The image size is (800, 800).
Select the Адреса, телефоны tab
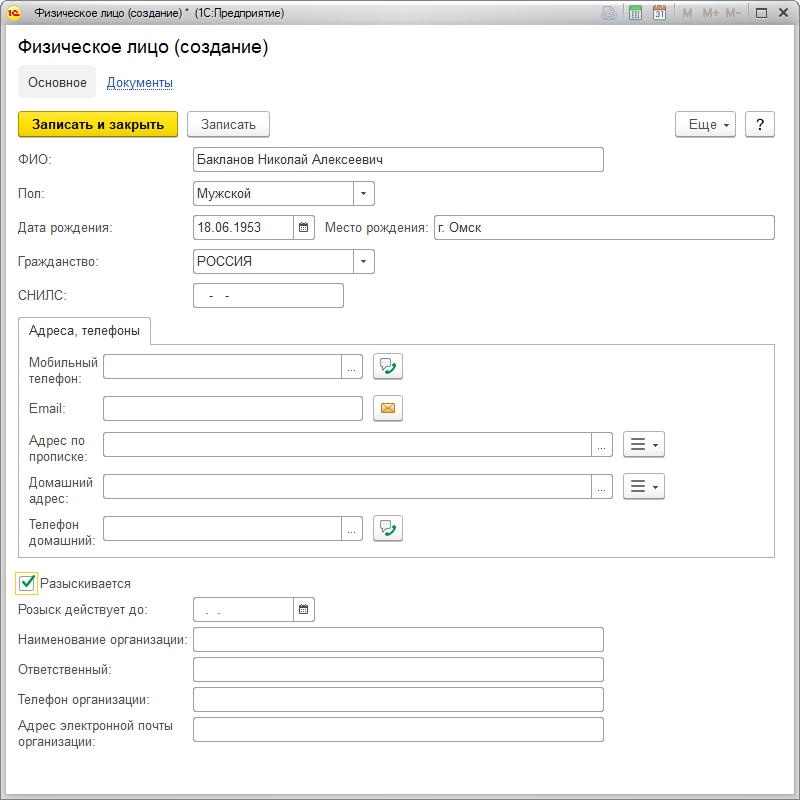coord(84,330)
